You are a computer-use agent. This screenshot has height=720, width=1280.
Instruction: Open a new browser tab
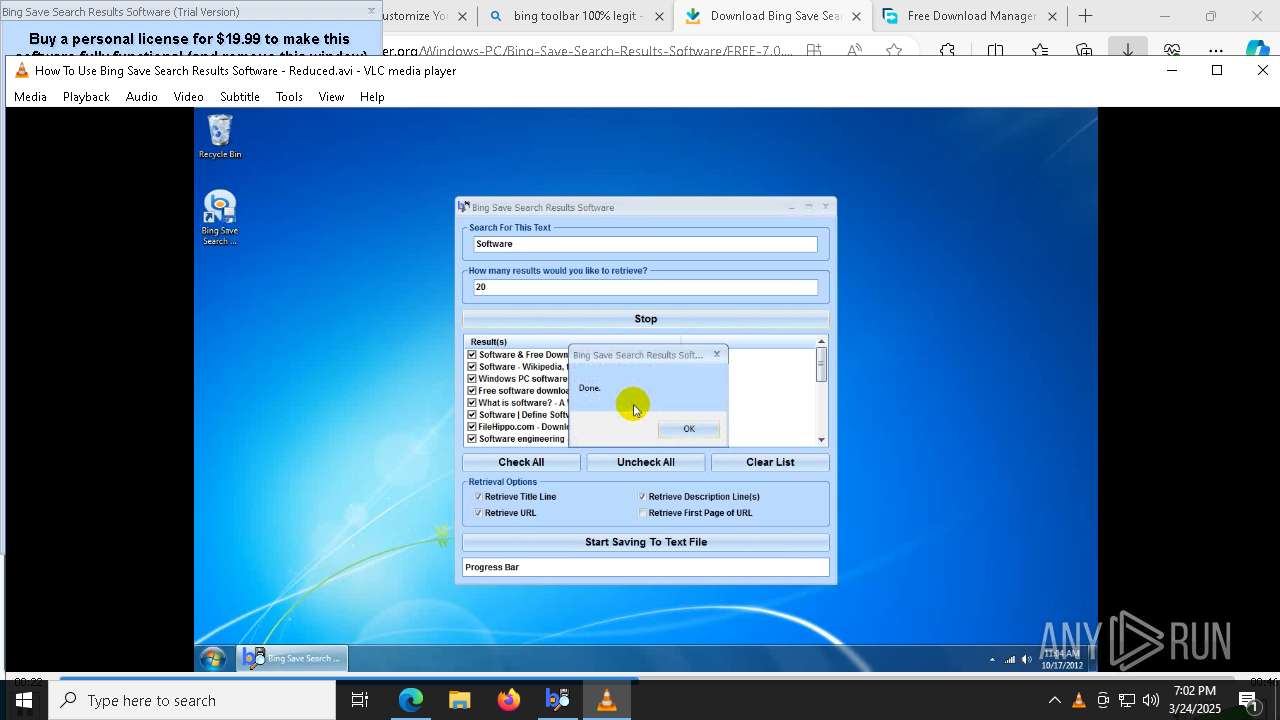click(1085, 16)
